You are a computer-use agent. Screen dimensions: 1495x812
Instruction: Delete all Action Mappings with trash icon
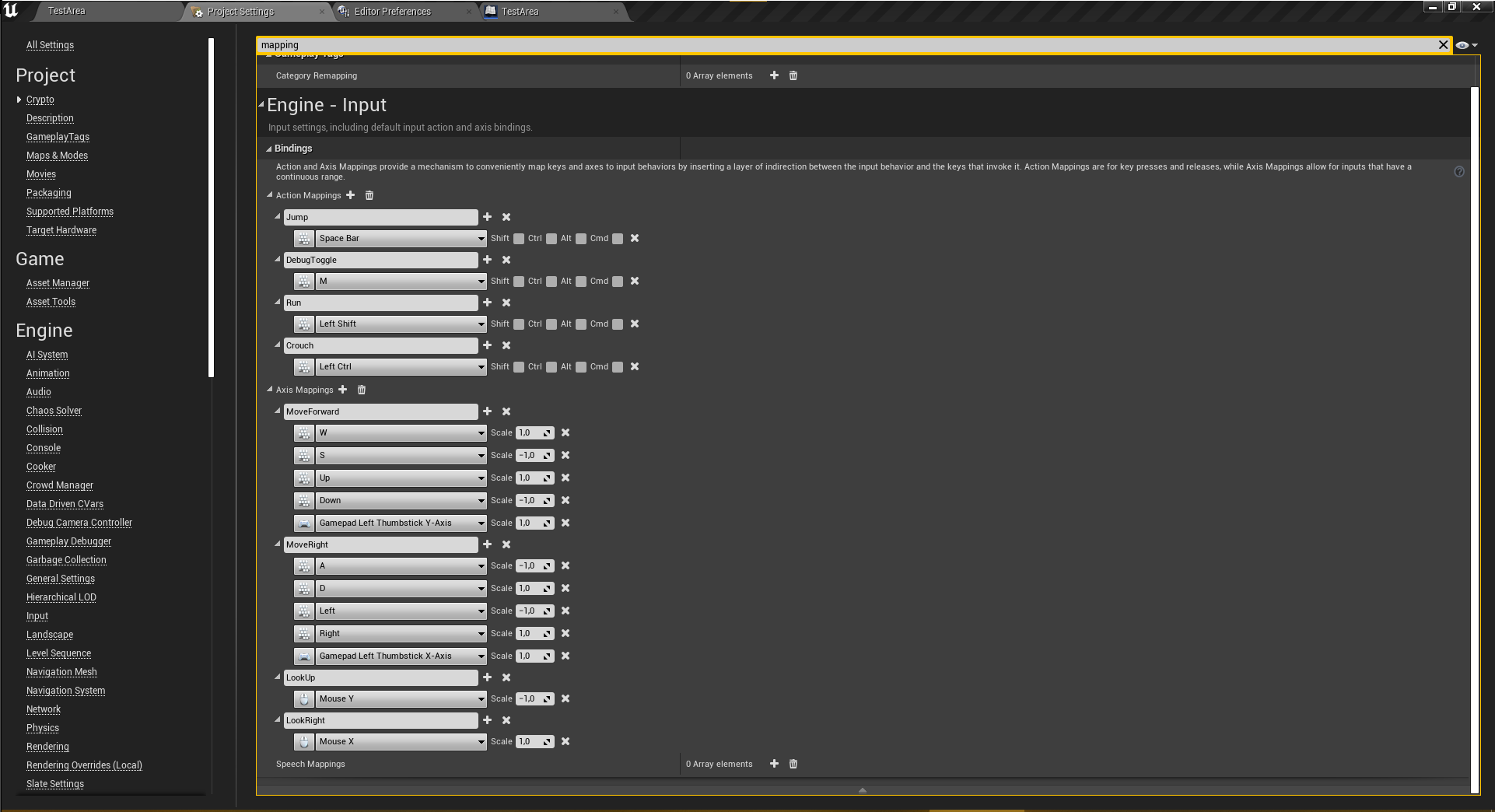click(369, 195)
